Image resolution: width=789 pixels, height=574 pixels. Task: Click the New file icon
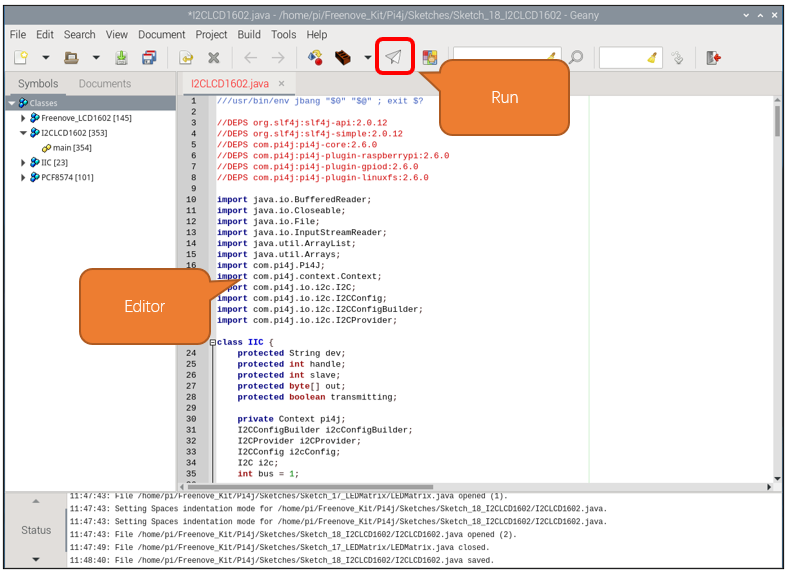21,57
